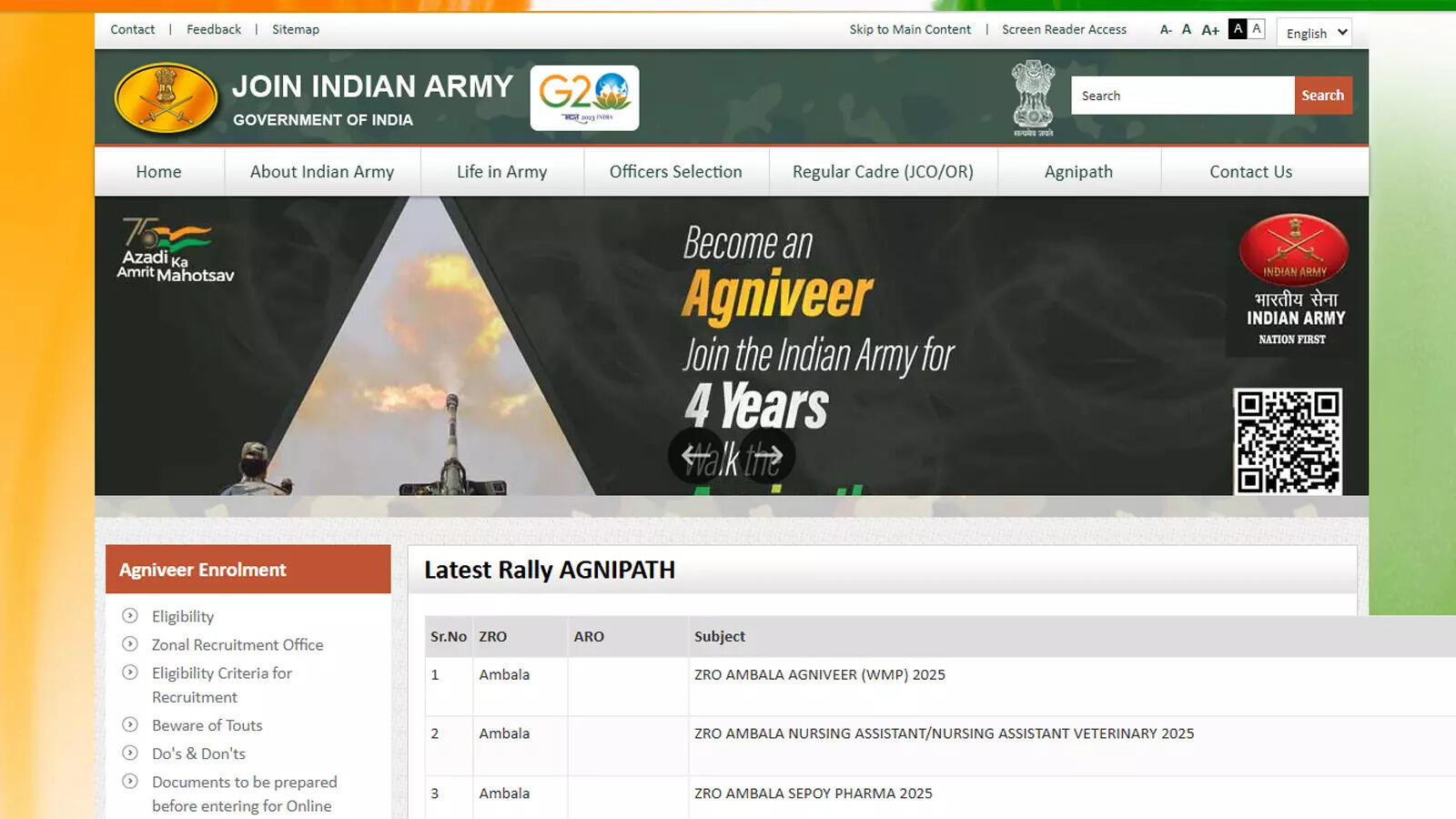The height and width of the screenshot is (819, 1456).
Task: Open the Zonal Recruitment Office link
Action: [238, 644]
